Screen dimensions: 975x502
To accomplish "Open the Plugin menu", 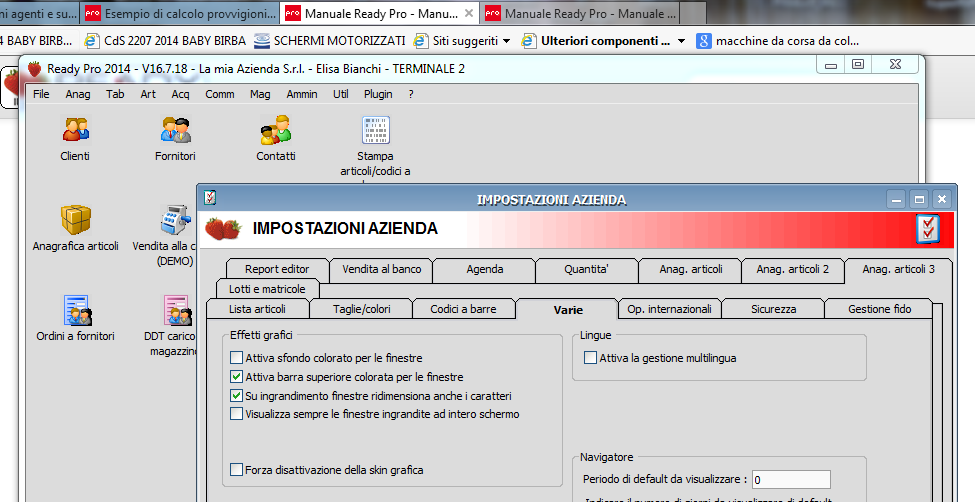I will click(378, 94).
